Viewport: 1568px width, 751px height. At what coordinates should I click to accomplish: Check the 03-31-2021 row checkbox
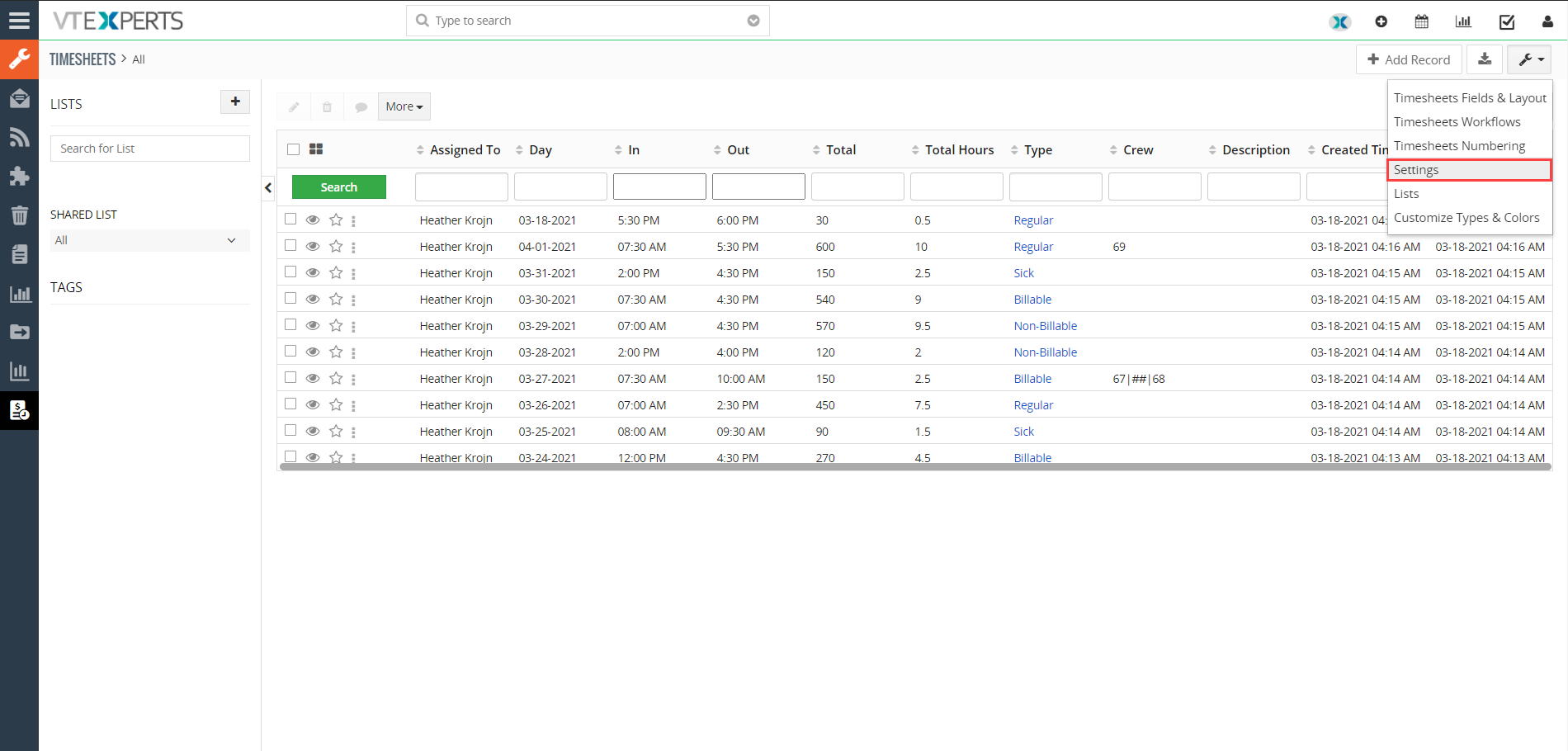tap(290, 272)
